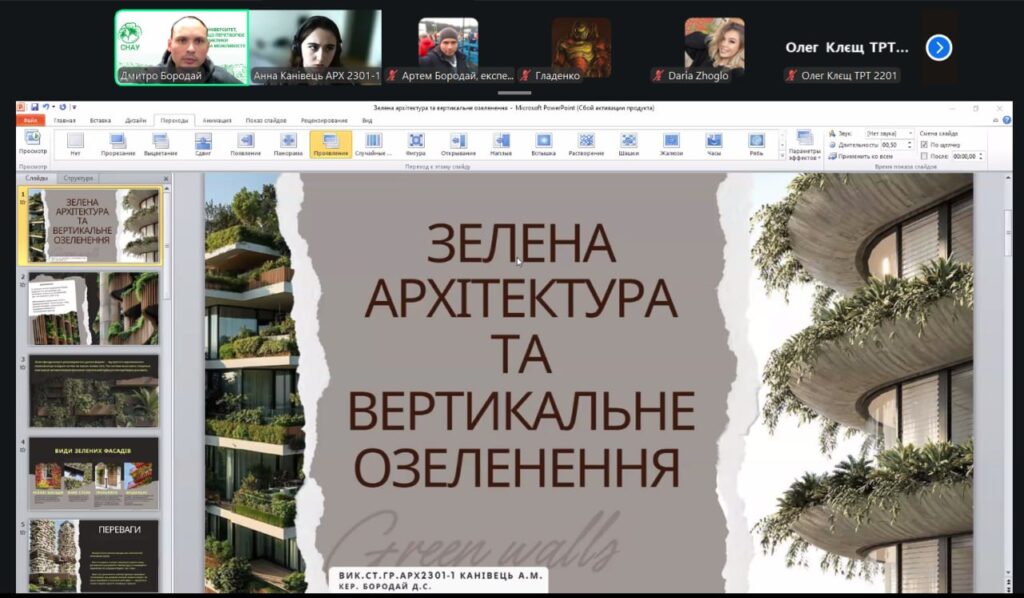1024x598 pixels.
Task: Switch to the Структура pane tab
Action: pos(77,178)
